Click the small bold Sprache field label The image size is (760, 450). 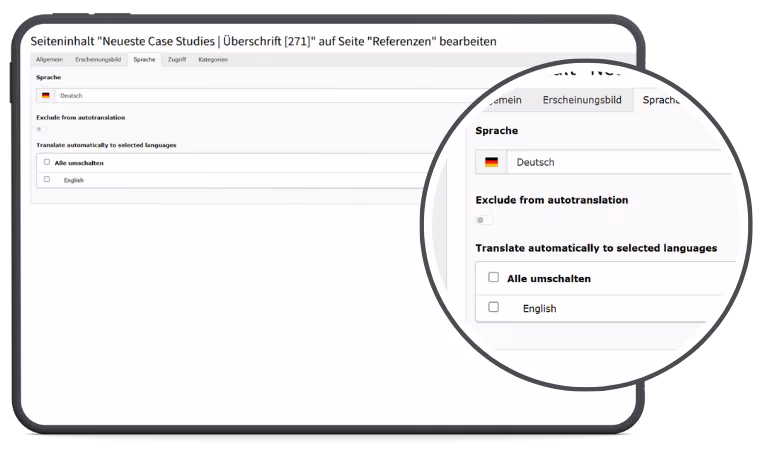48,77
